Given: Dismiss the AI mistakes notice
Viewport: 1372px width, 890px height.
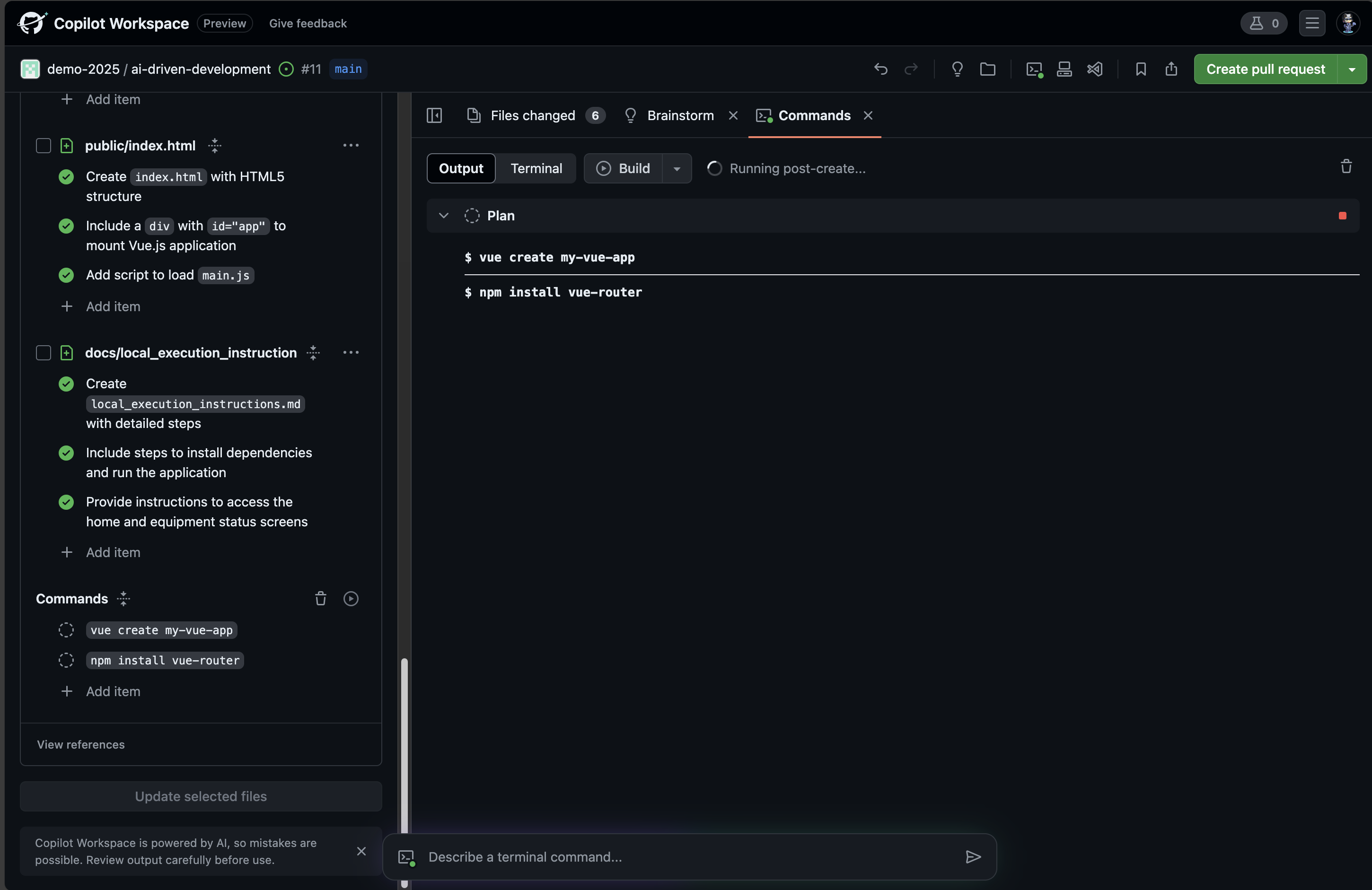Looking at the screenshot, I should coord(361,851).
